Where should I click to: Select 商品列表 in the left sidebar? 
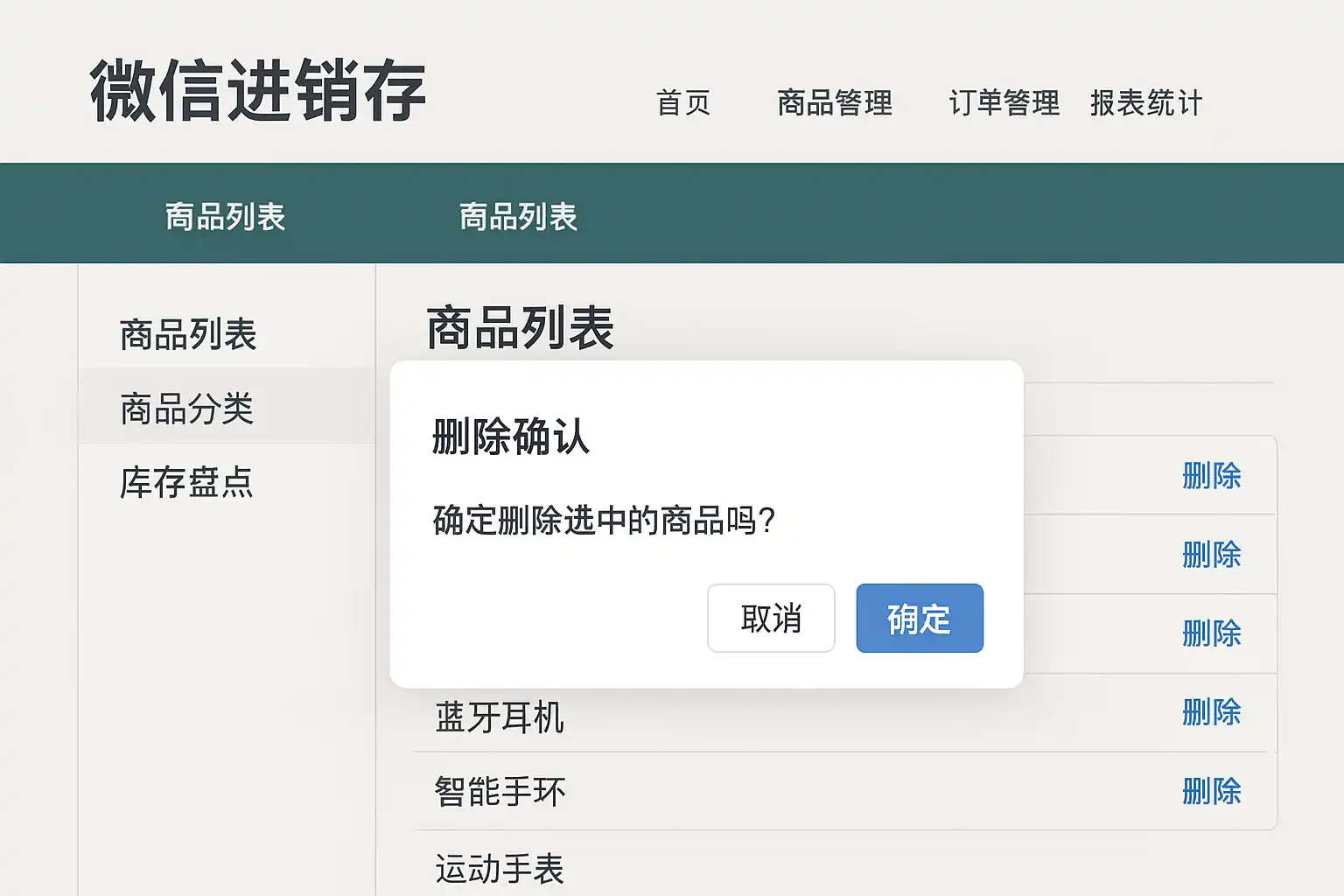(x=188, y=334)
